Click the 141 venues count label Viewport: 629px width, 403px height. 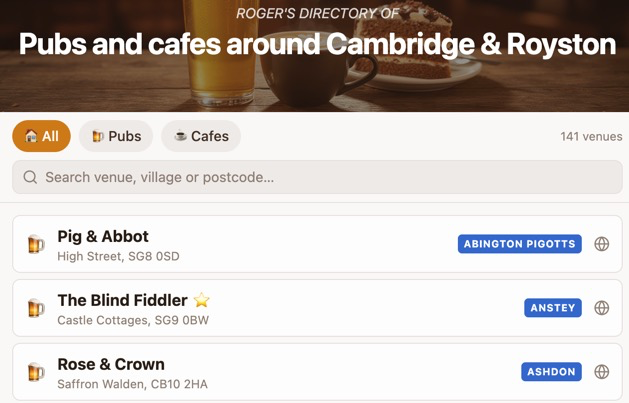click(591, 136)
